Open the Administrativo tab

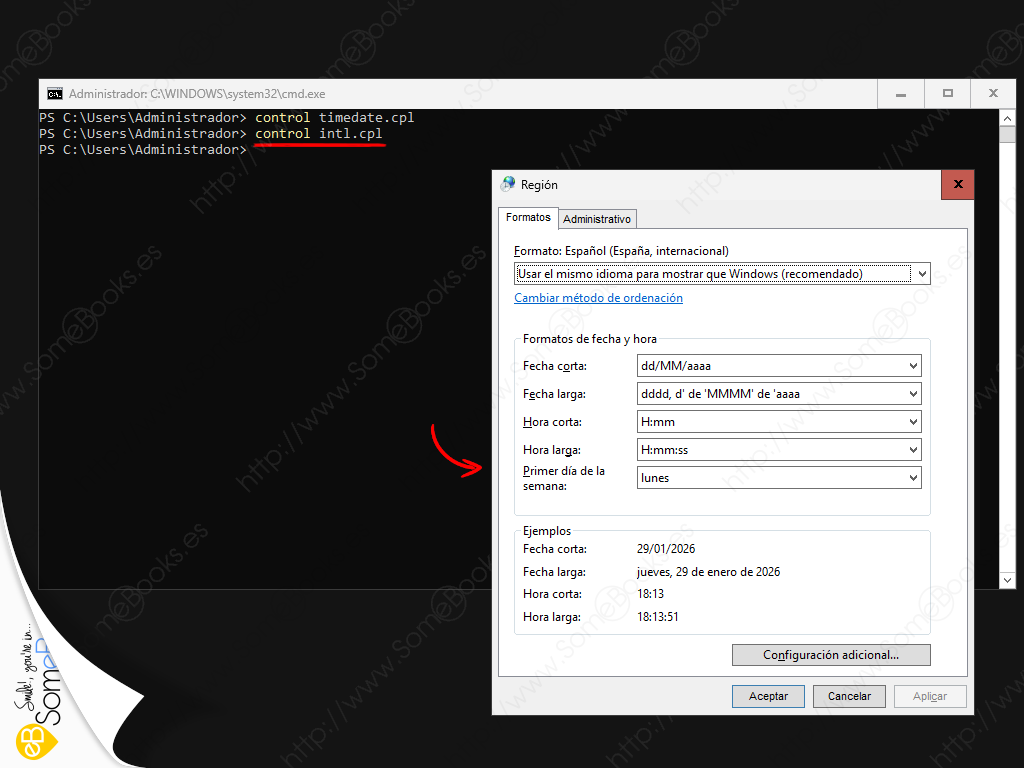pos(597,219)
